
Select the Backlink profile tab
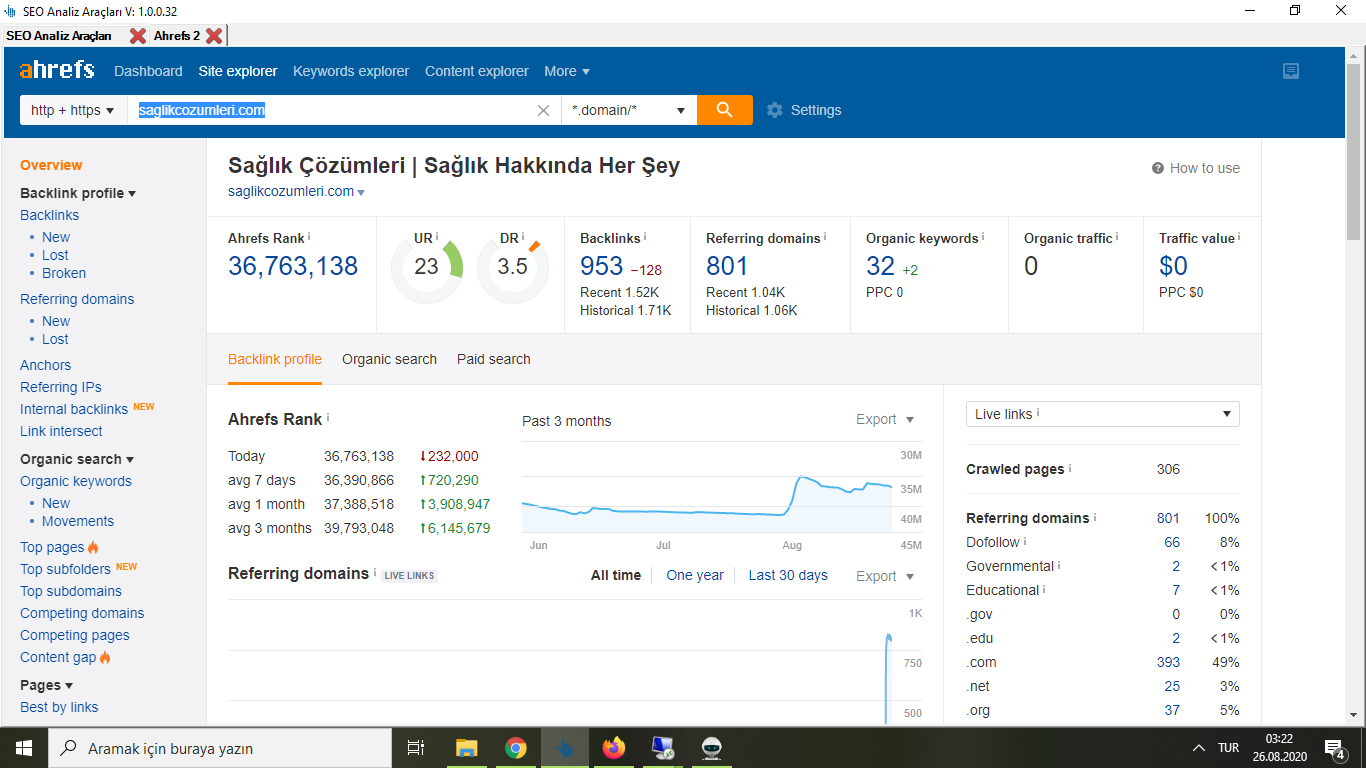pos(275,359)
